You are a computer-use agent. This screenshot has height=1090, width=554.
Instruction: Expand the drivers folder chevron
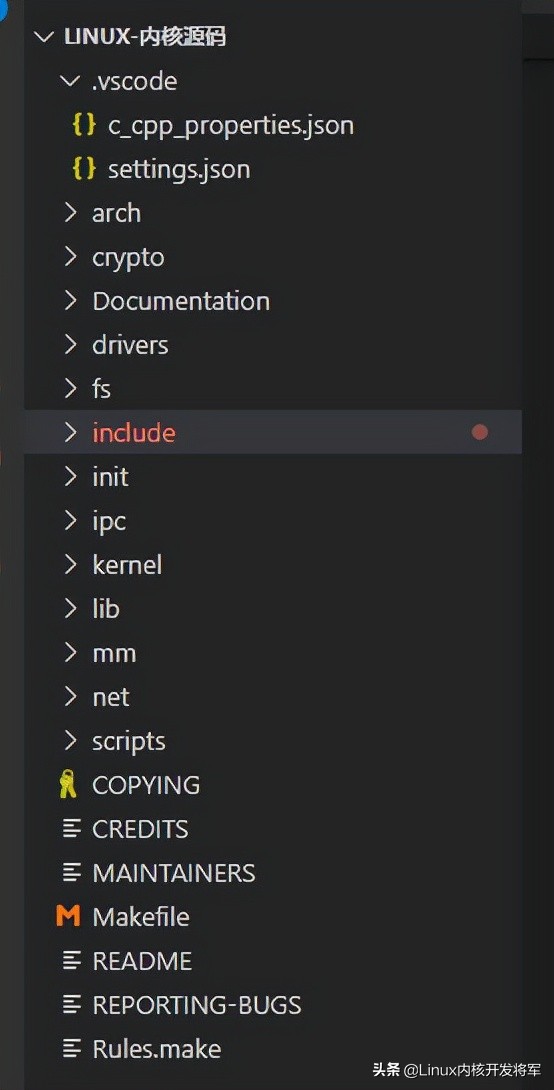[70, 345]
